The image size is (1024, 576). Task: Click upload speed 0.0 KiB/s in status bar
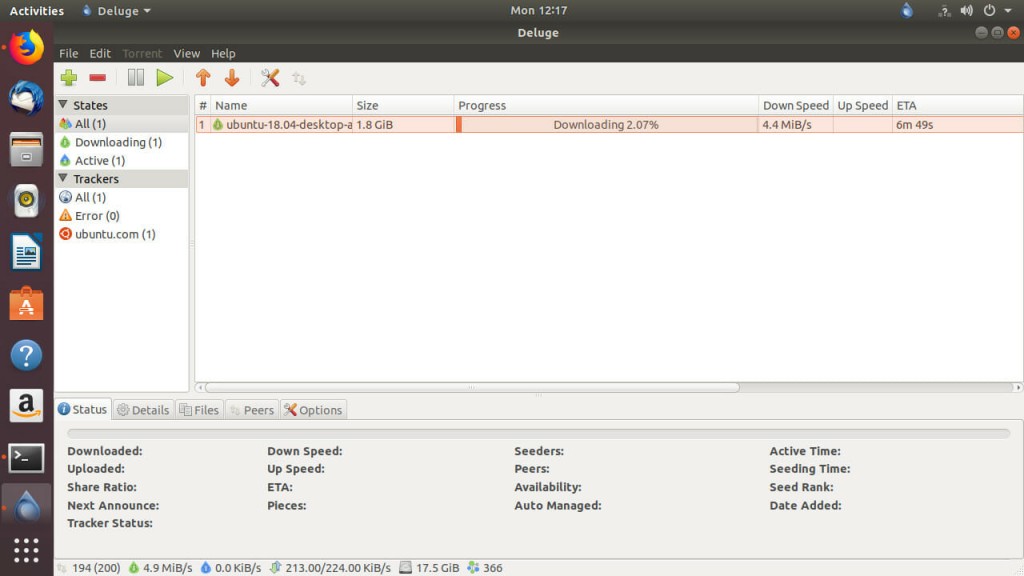tap(231, 568)
